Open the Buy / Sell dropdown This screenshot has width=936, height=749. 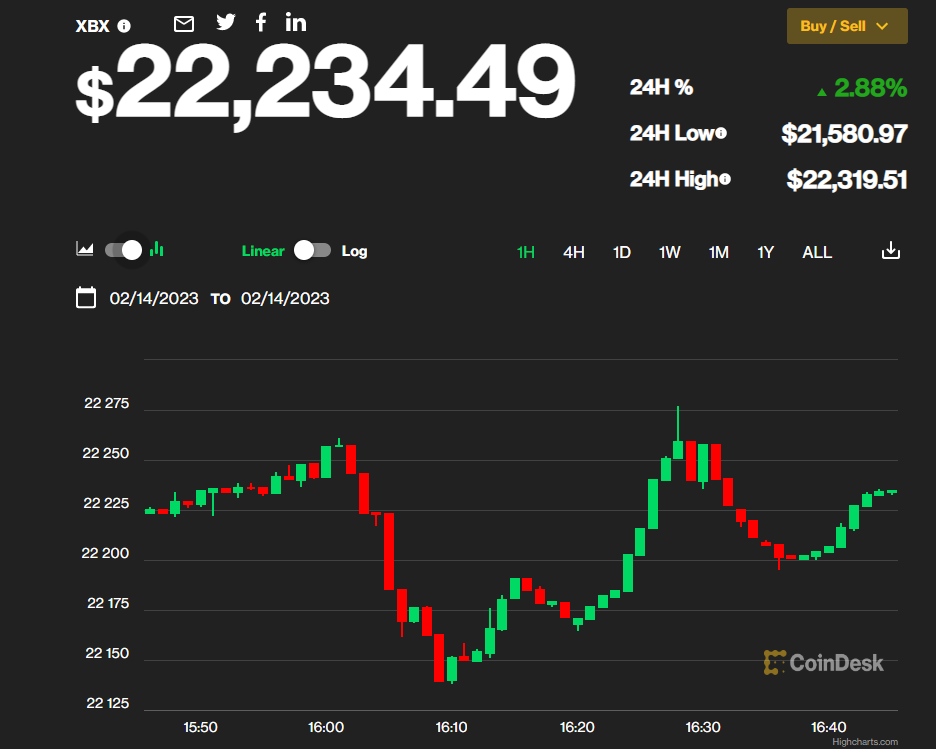point(847,26)
